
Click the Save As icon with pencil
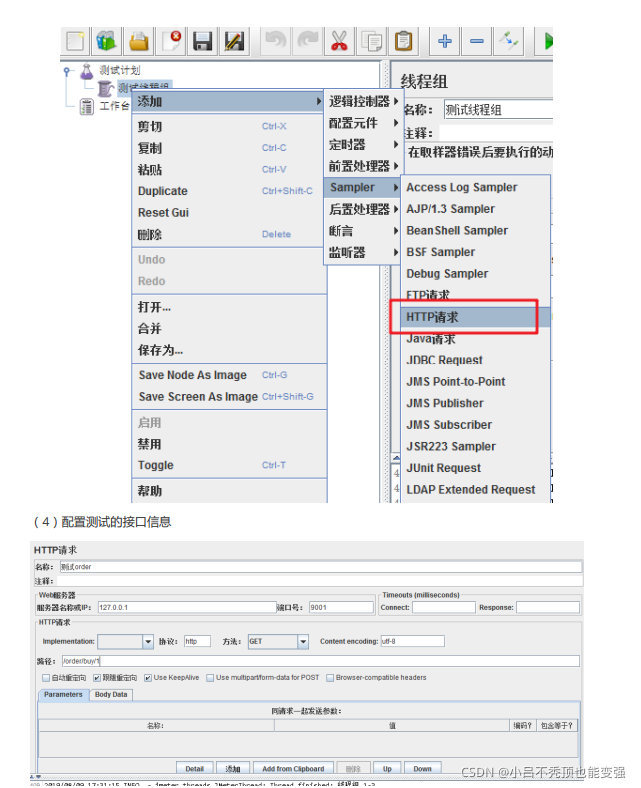(234, 41)
